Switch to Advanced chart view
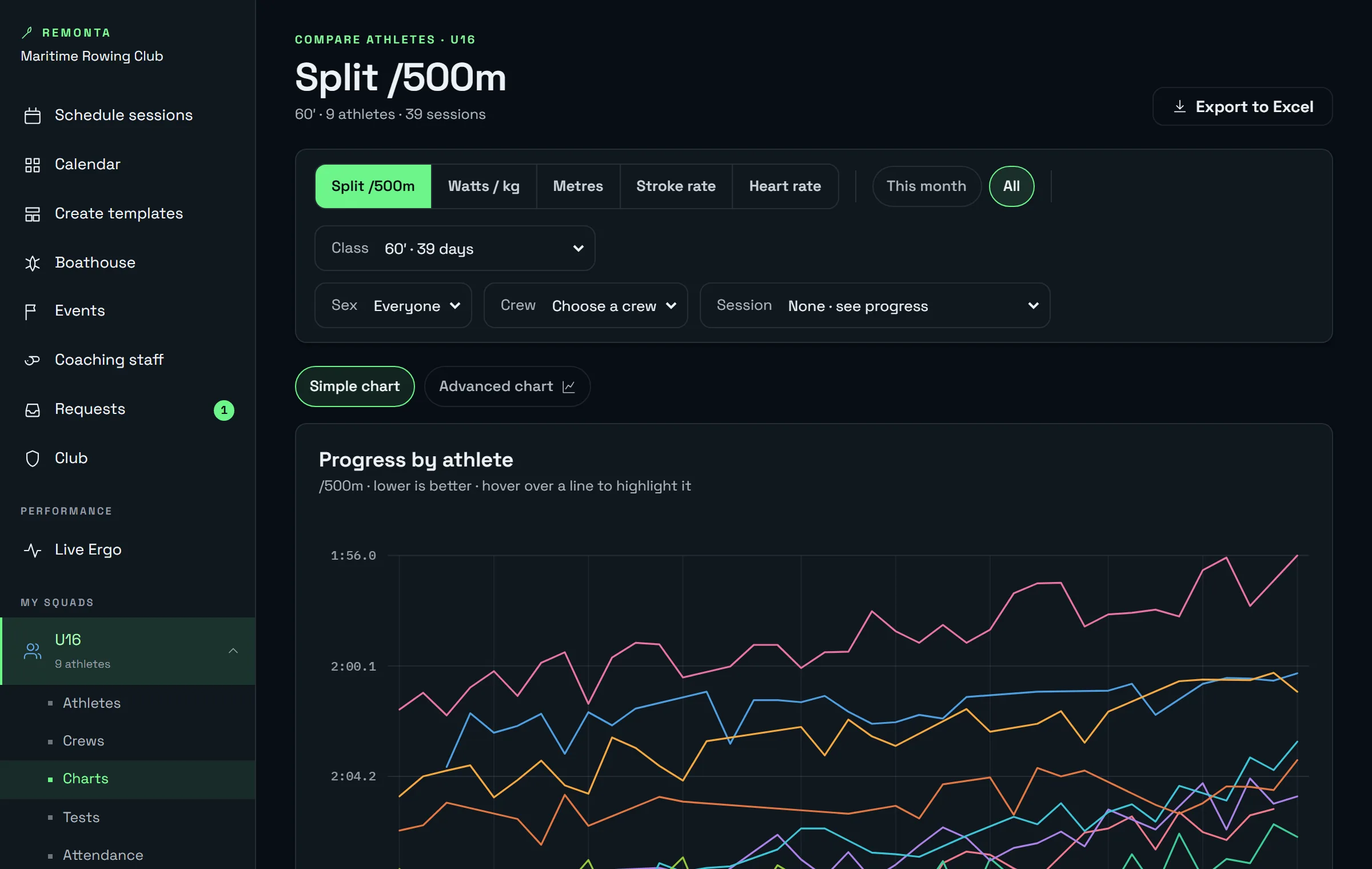This screenshot has height=869, width=1372. coord(507,386)
